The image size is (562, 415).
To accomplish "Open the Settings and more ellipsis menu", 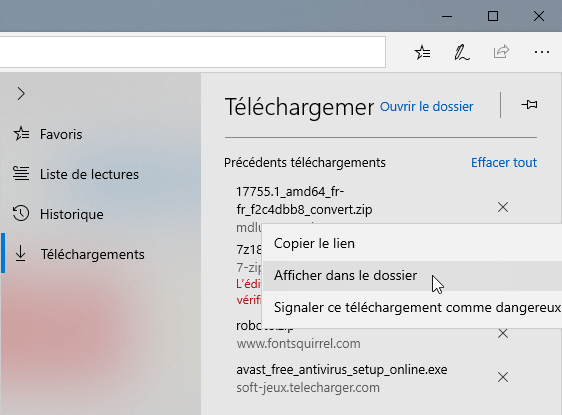I will point(541,52).
